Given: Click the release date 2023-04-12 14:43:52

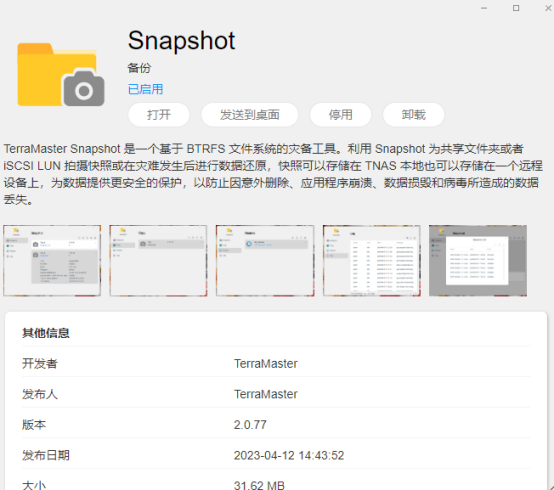Looking at the screenshot, I should [289, 455].
